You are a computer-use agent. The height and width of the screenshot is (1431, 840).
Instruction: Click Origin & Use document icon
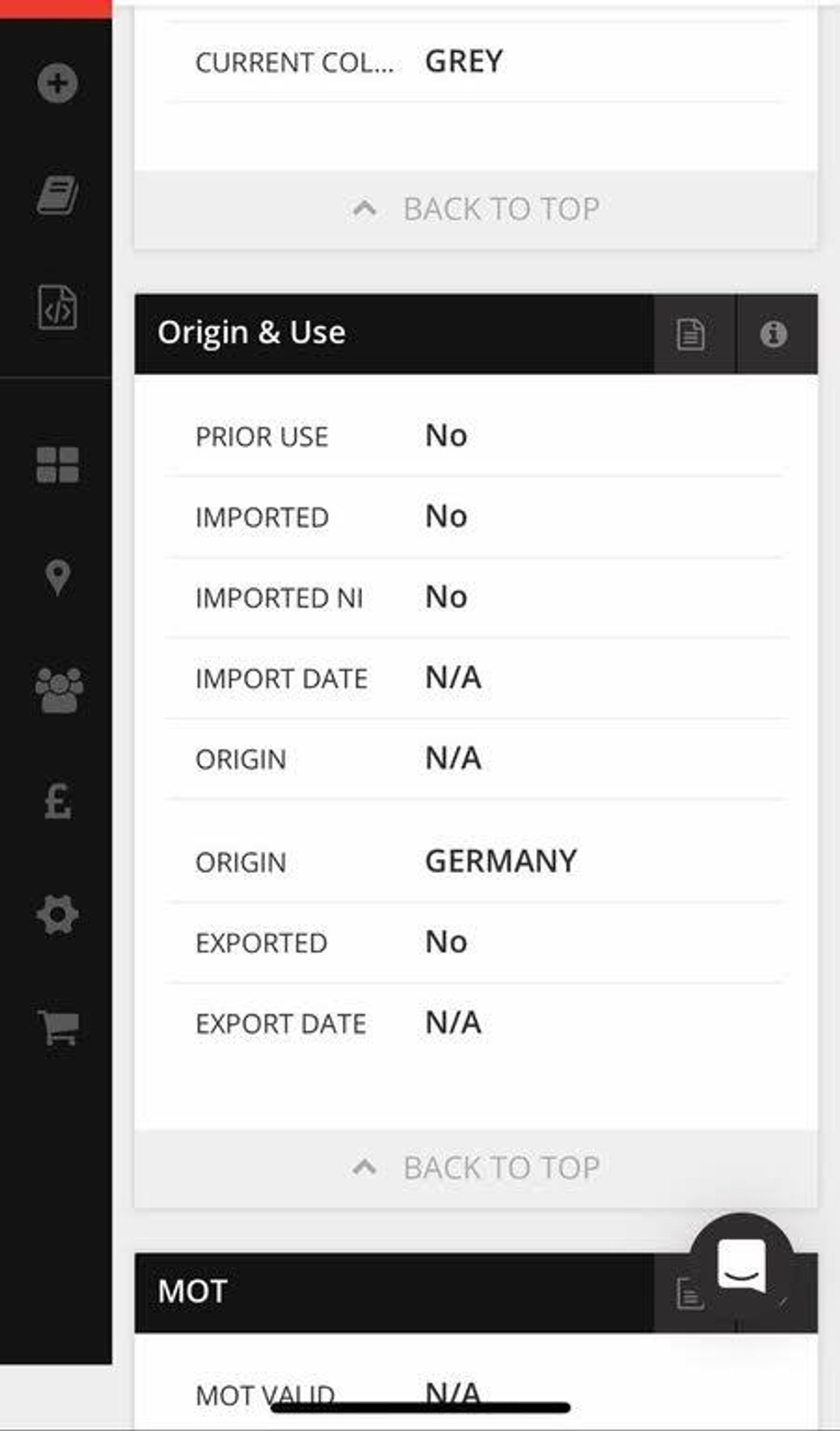(x=691, y=334)
